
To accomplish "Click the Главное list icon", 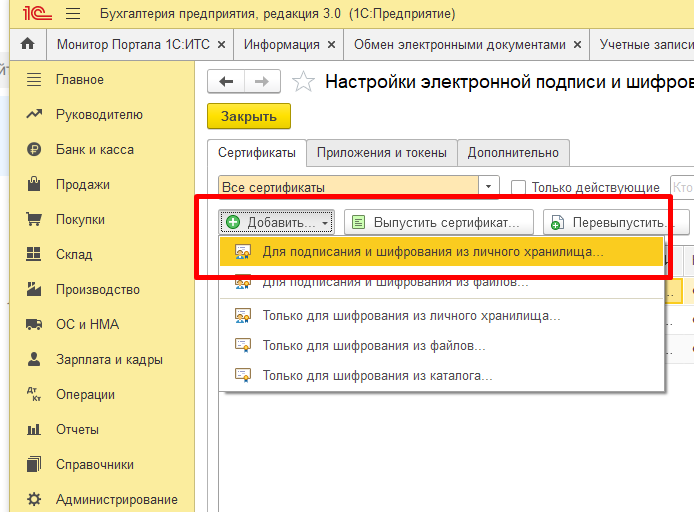I will [34, 80].
